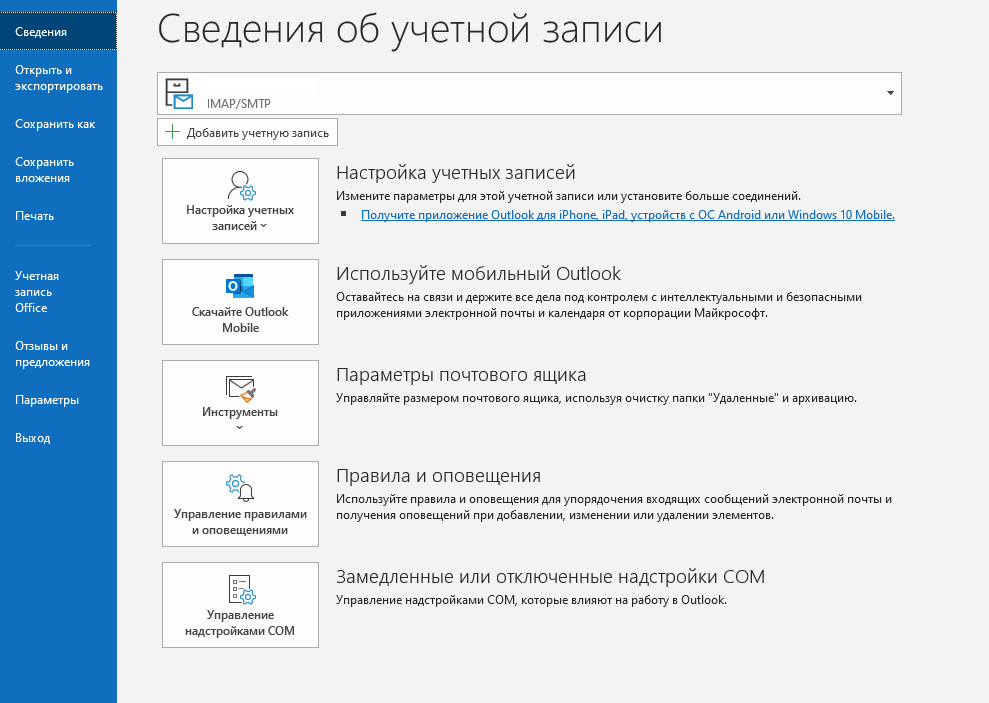Screen dimensions: 989x703
Task: Click the COM add-ins management icon
Action: pos(240,588)
